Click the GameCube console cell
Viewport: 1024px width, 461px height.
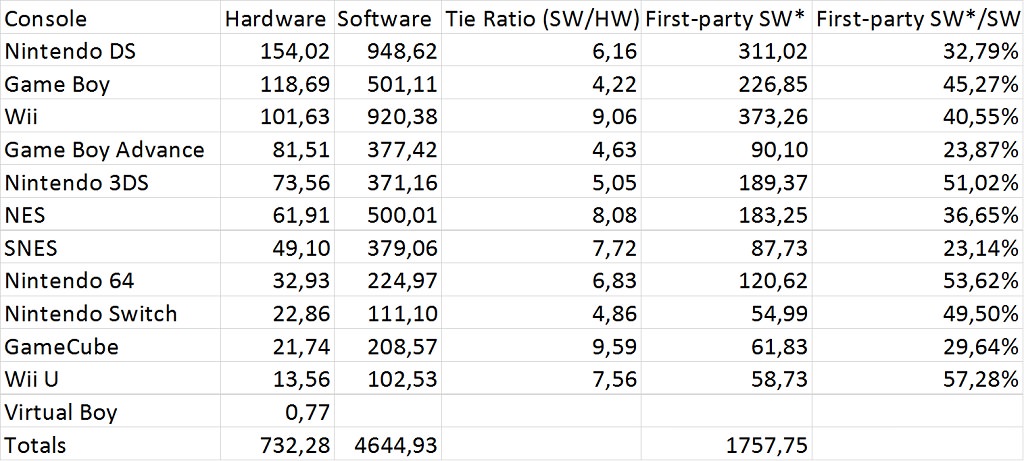tap(110, 345)
